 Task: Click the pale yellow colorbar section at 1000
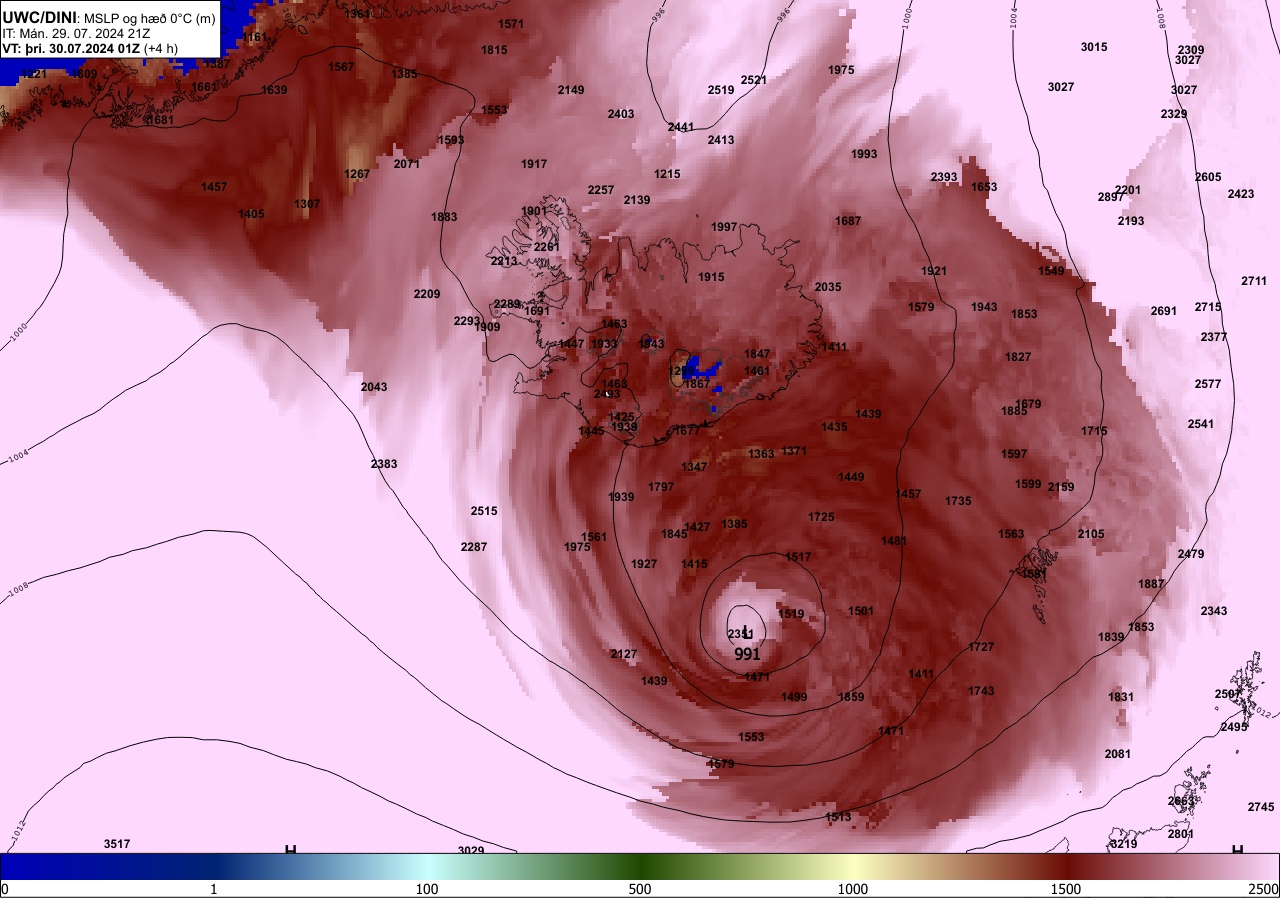[853, 866]
